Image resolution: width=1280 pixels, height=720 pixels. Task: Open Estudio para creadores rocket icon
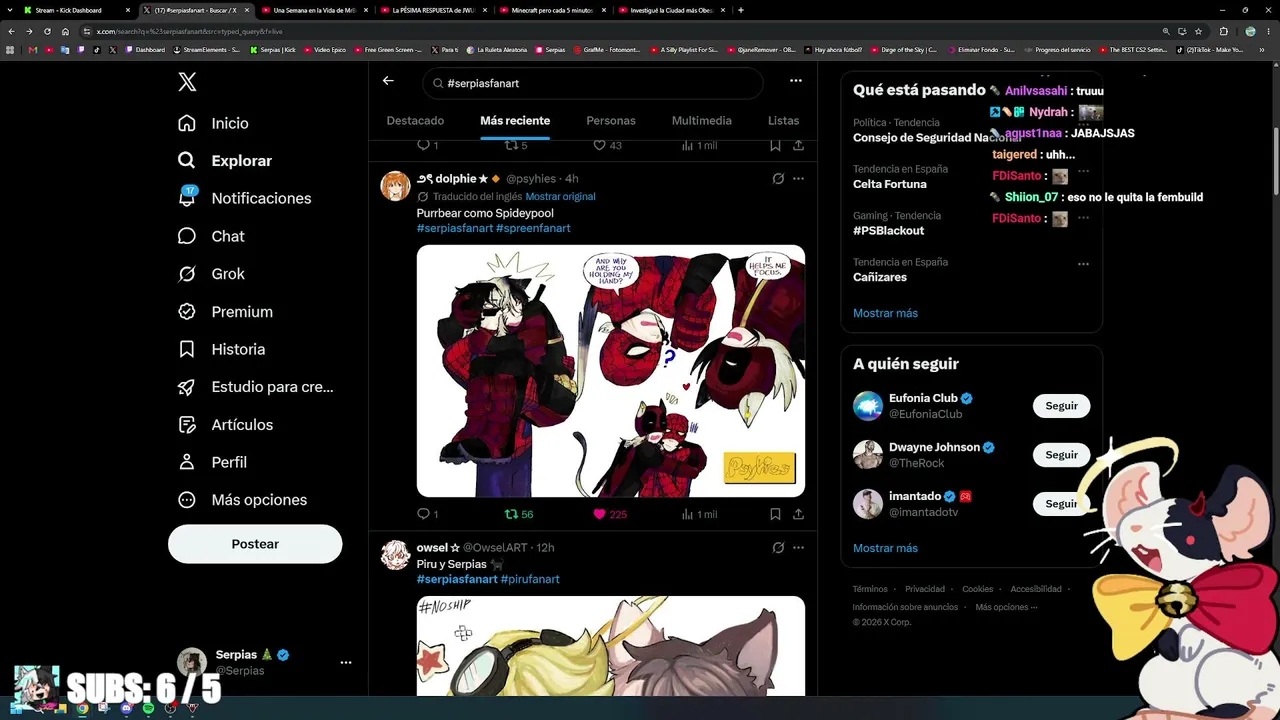187,387
